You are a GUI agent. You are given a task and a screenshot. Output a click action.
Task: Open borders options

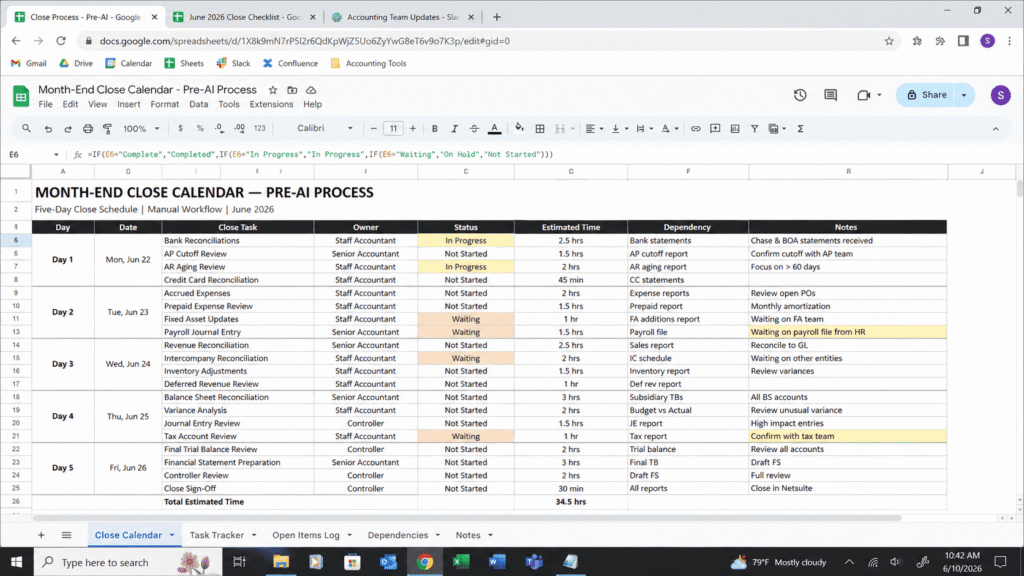point(540,129)
